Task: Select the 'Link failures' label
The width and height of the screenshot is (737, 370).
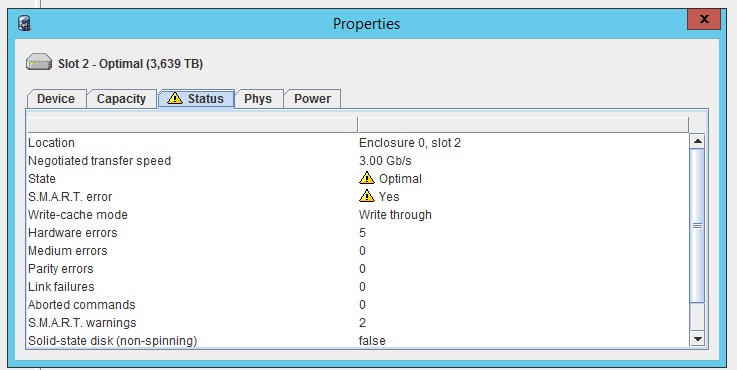Action: point(61,287)
